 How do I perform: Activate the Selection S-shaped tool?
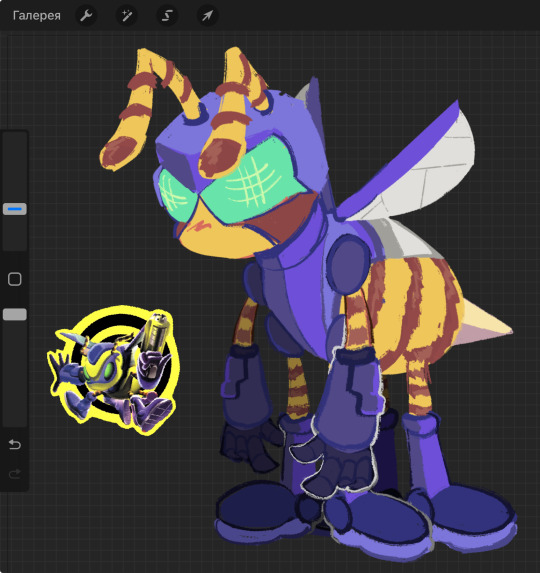click(167, 16)
